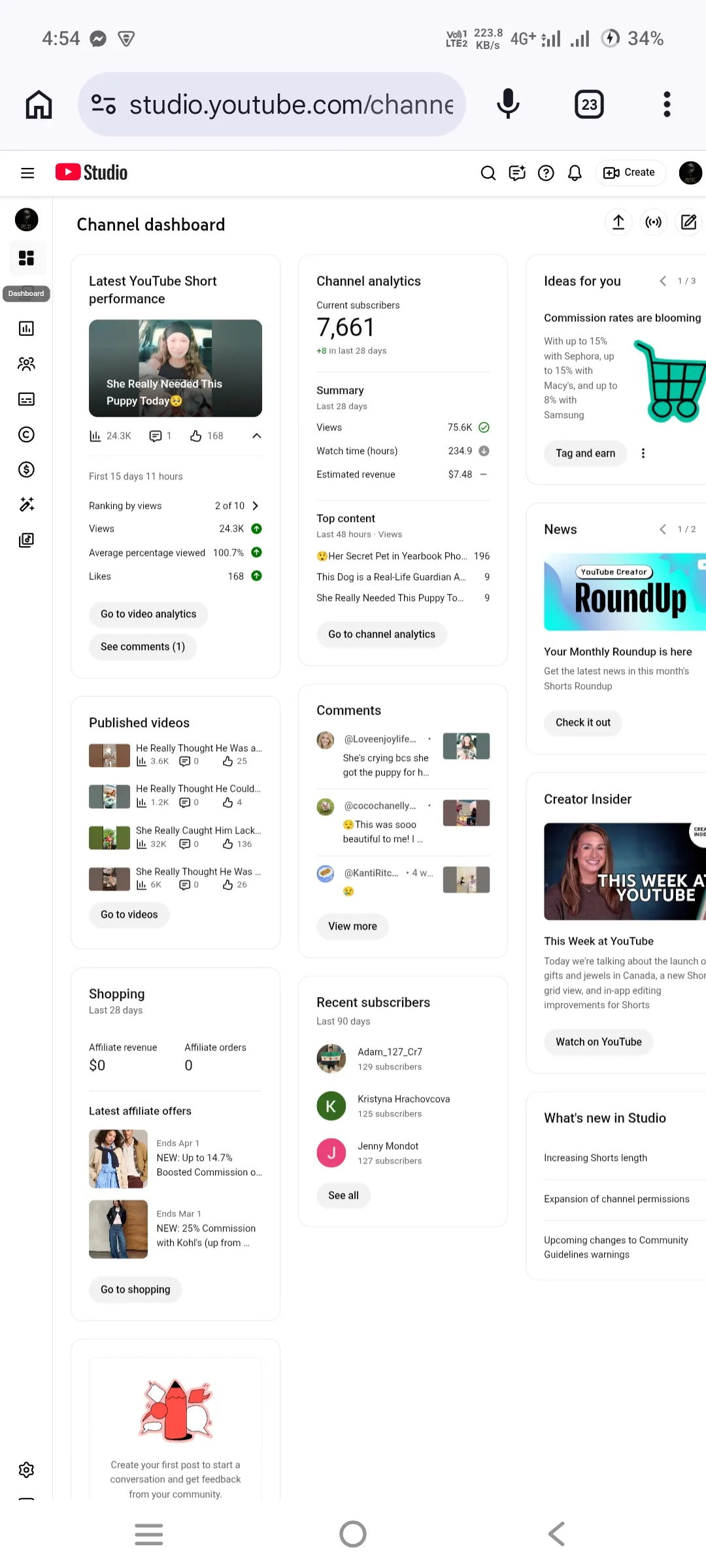Screen dimensions: 706x1568
Task: Open Settings gear in sidebar
Action: click(26, 1470)
